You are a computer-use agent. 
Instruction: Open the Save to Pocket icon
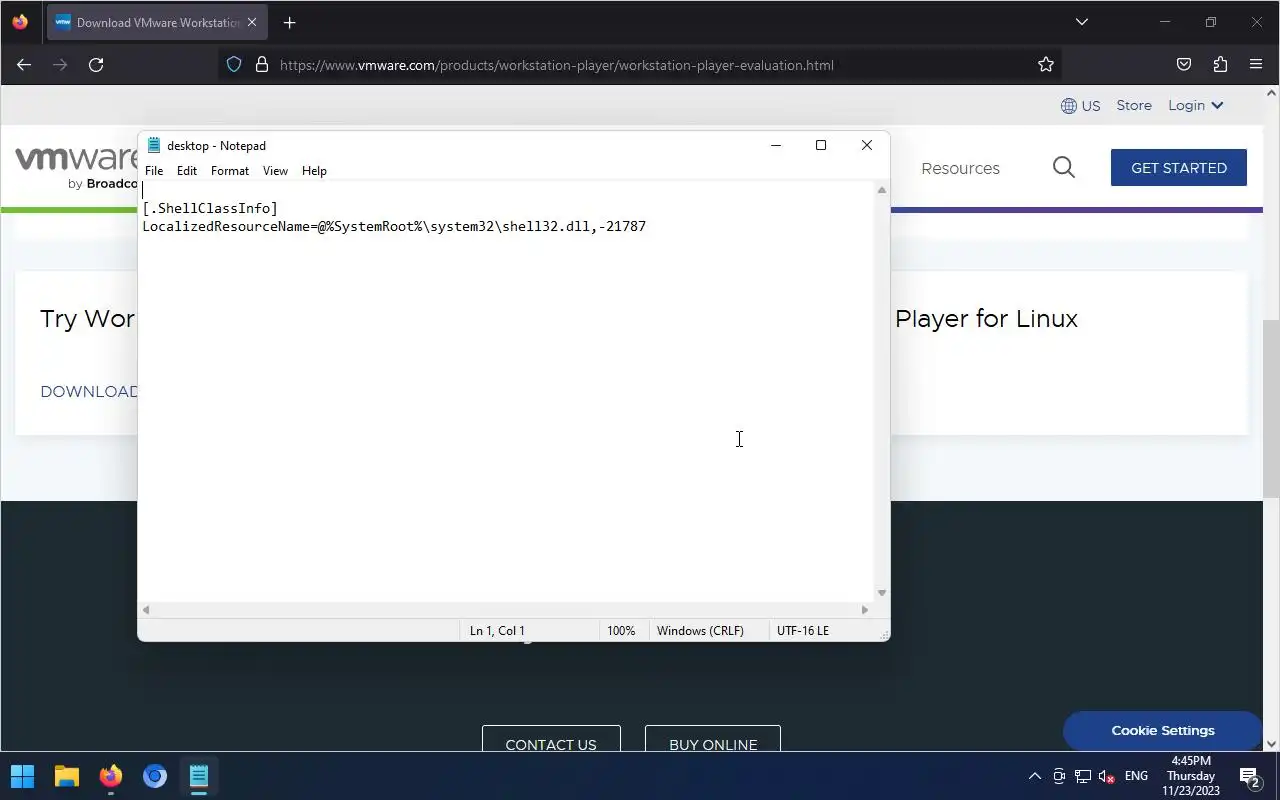pos(1184,65)
